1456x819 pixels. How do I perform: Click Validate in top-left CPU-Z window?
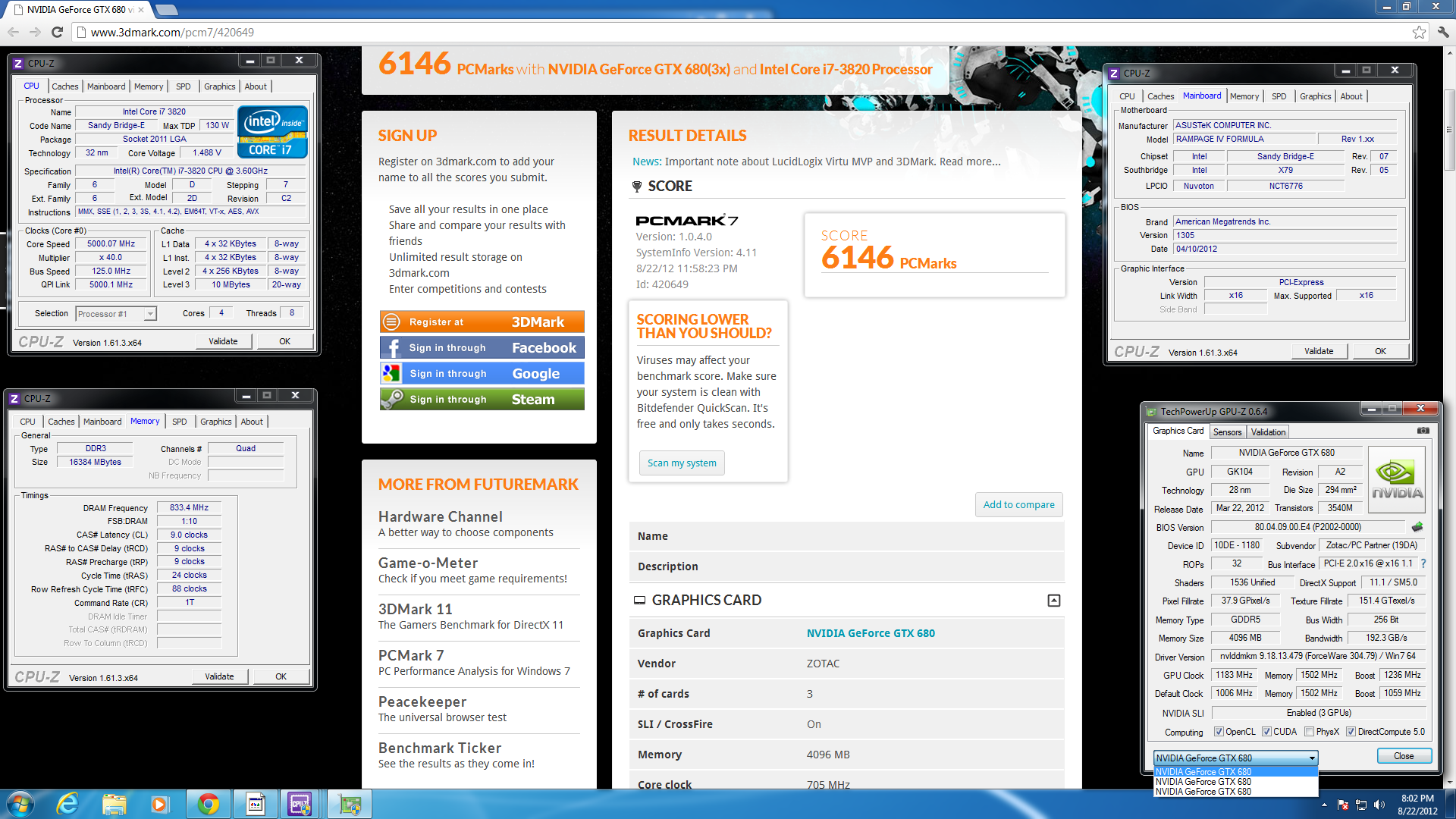pos(223,341)
